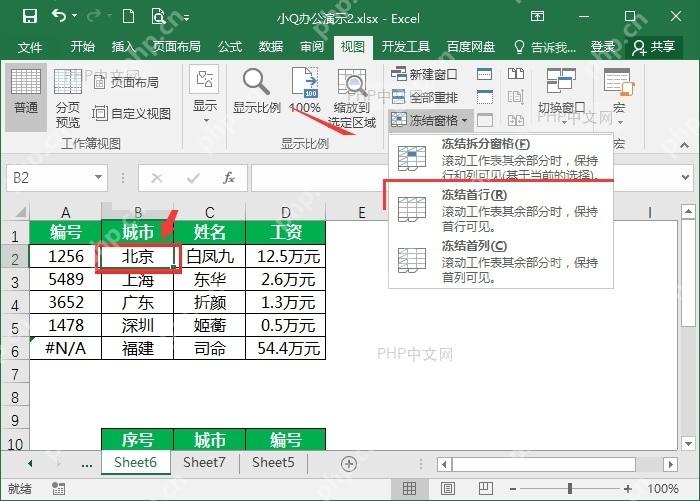Click the Undo arrow icon
This screenshot has width=700, height=501.
(58, 17)
